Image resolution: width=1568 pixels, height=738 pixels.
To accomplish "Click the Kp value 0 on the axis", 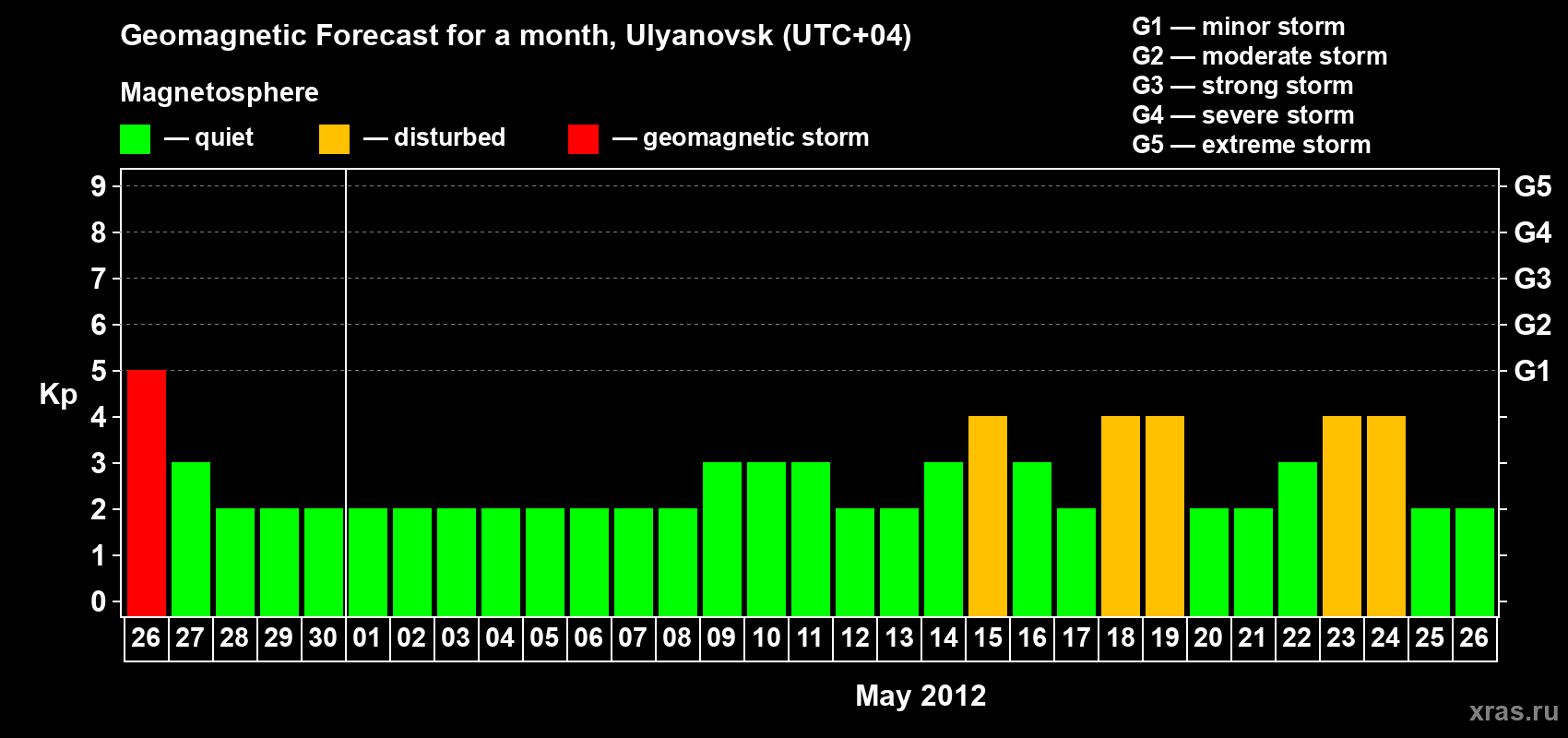I will tap(99, 601).
